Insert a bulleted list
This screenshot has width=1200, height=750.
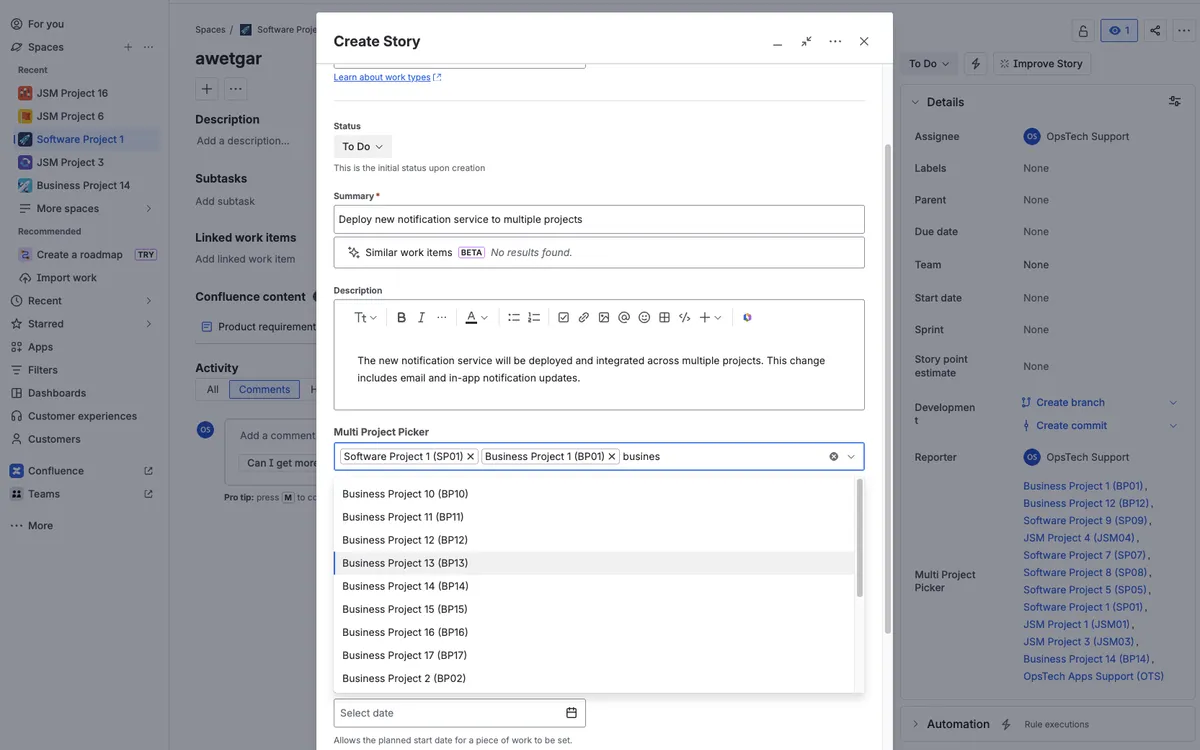tap(514, 317)
